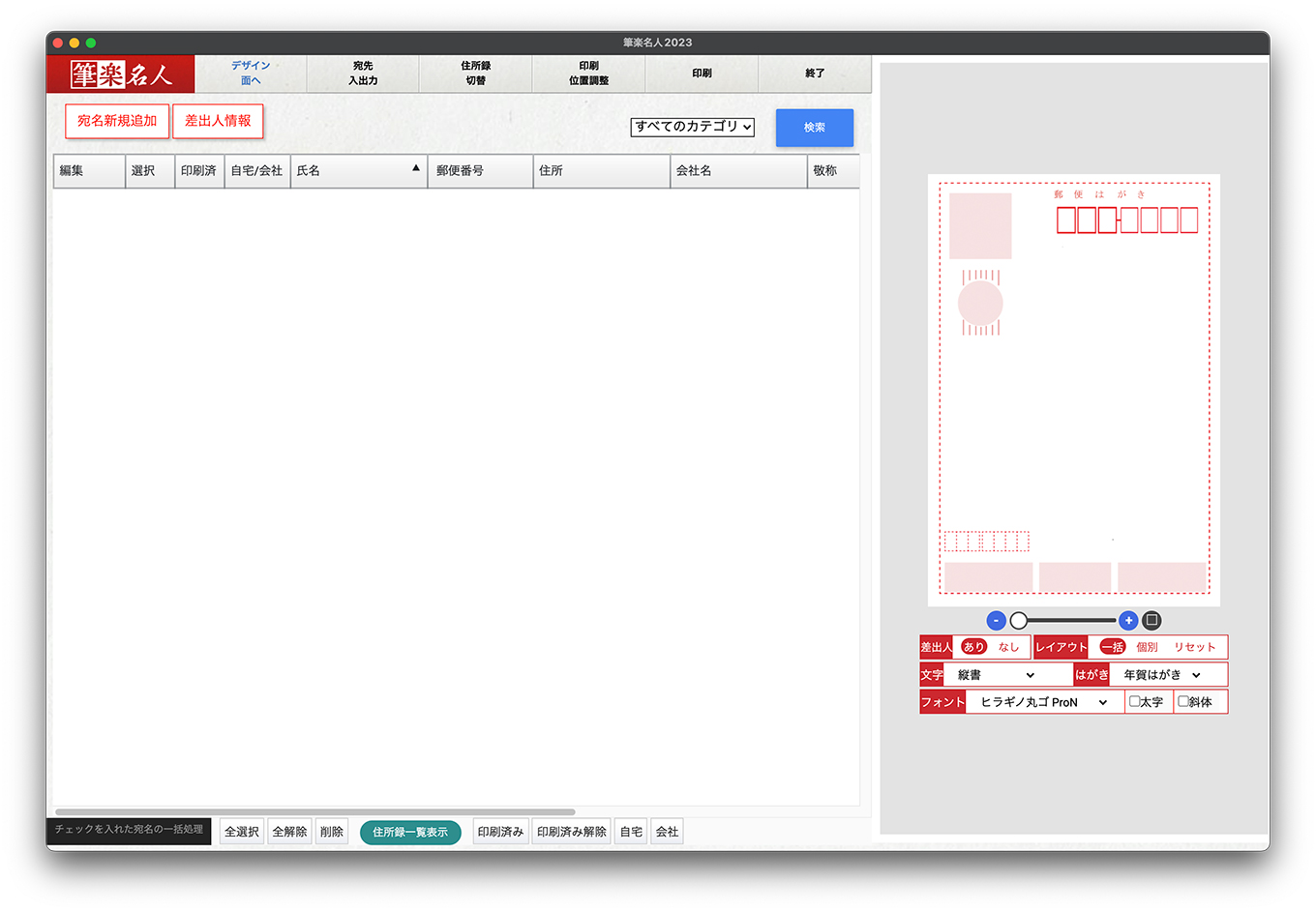Click 選択 column header
The height and width of the screenshot is (912, 1316).
150,170
